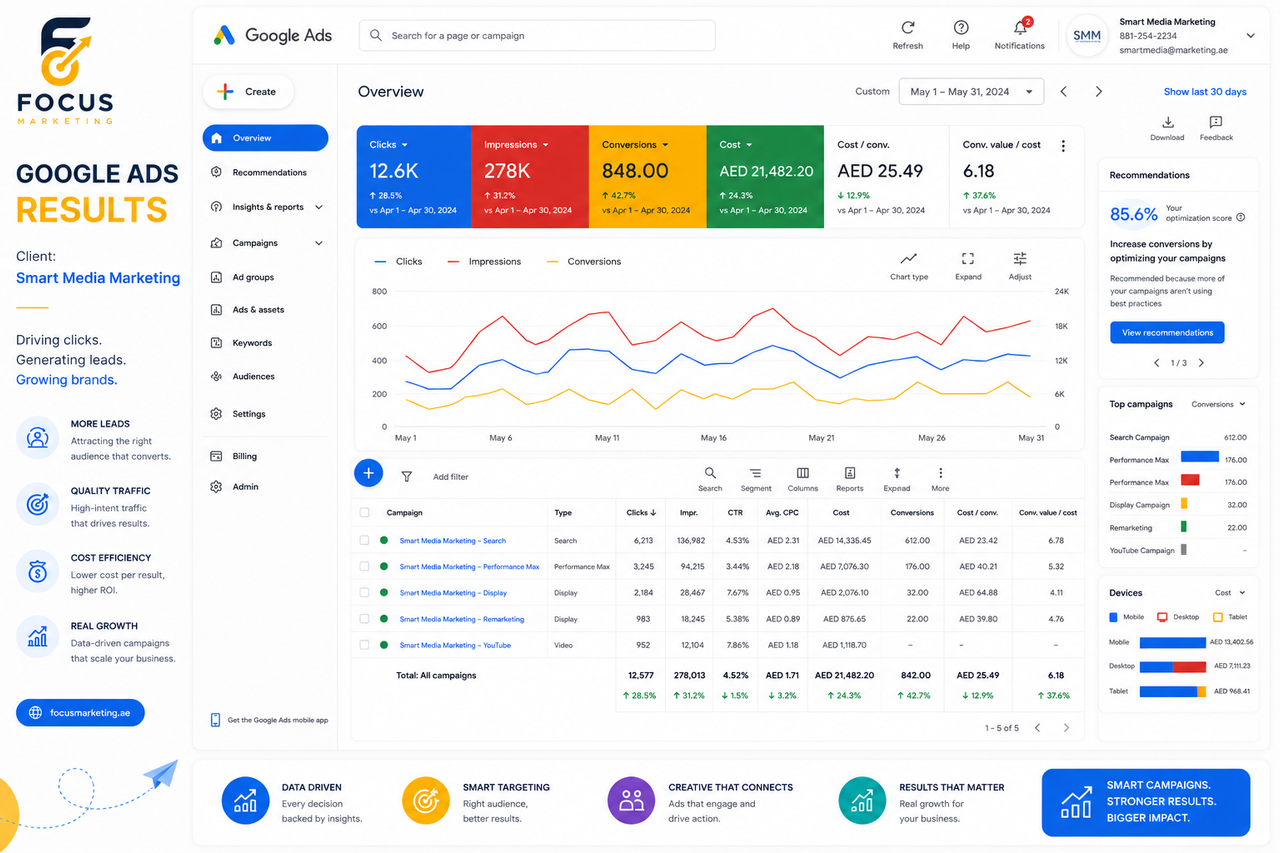Go to previous recommendation arrow

point(1157,363)
